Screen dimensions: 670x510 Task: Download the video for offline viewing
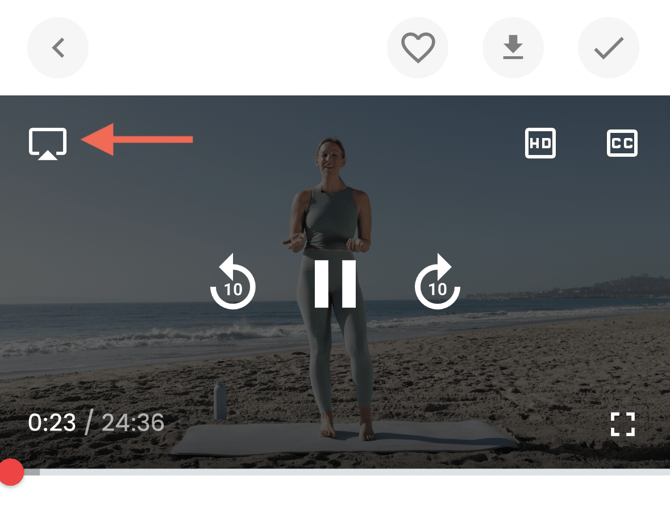coord(513,48)
